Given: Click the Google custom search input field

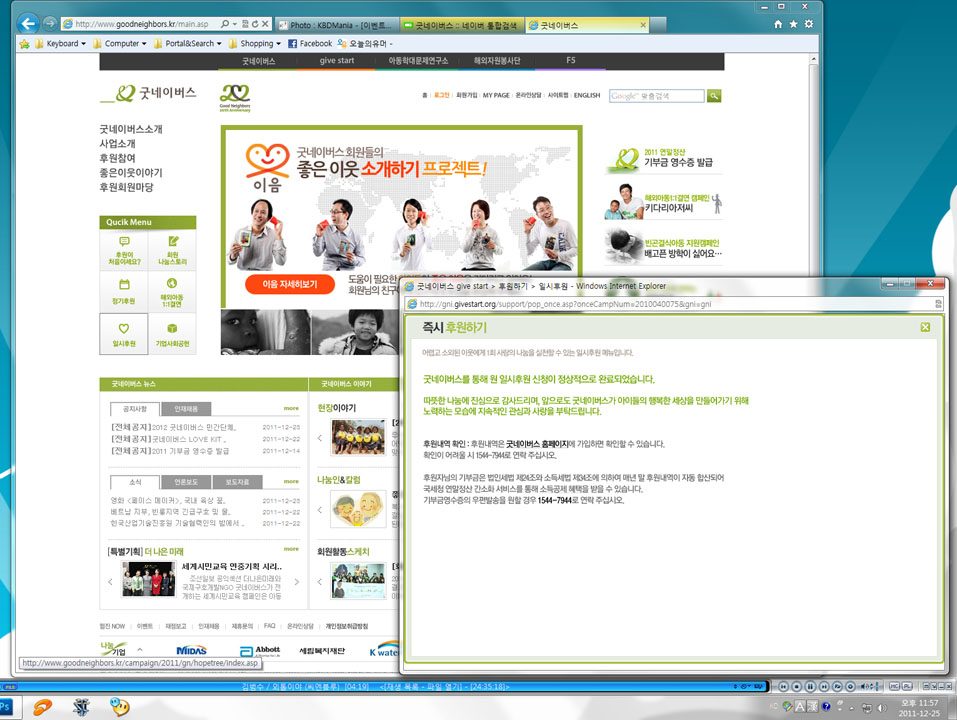Looking at the screenshot, I should 657,96.
